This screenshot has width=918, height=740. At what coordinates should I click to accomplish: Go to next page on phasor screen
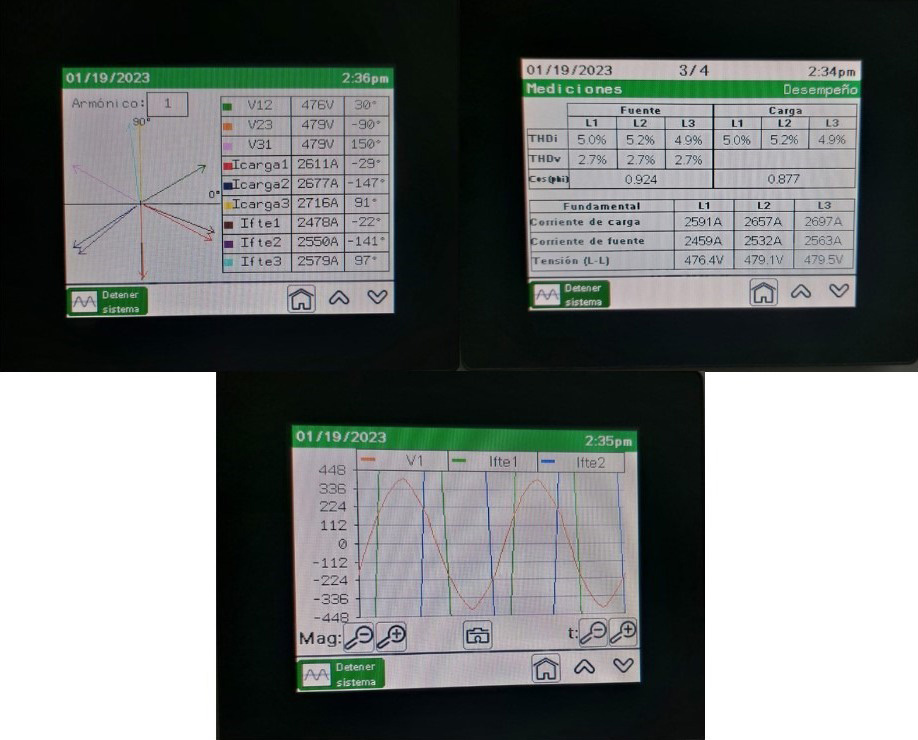[x=377, y=298]
